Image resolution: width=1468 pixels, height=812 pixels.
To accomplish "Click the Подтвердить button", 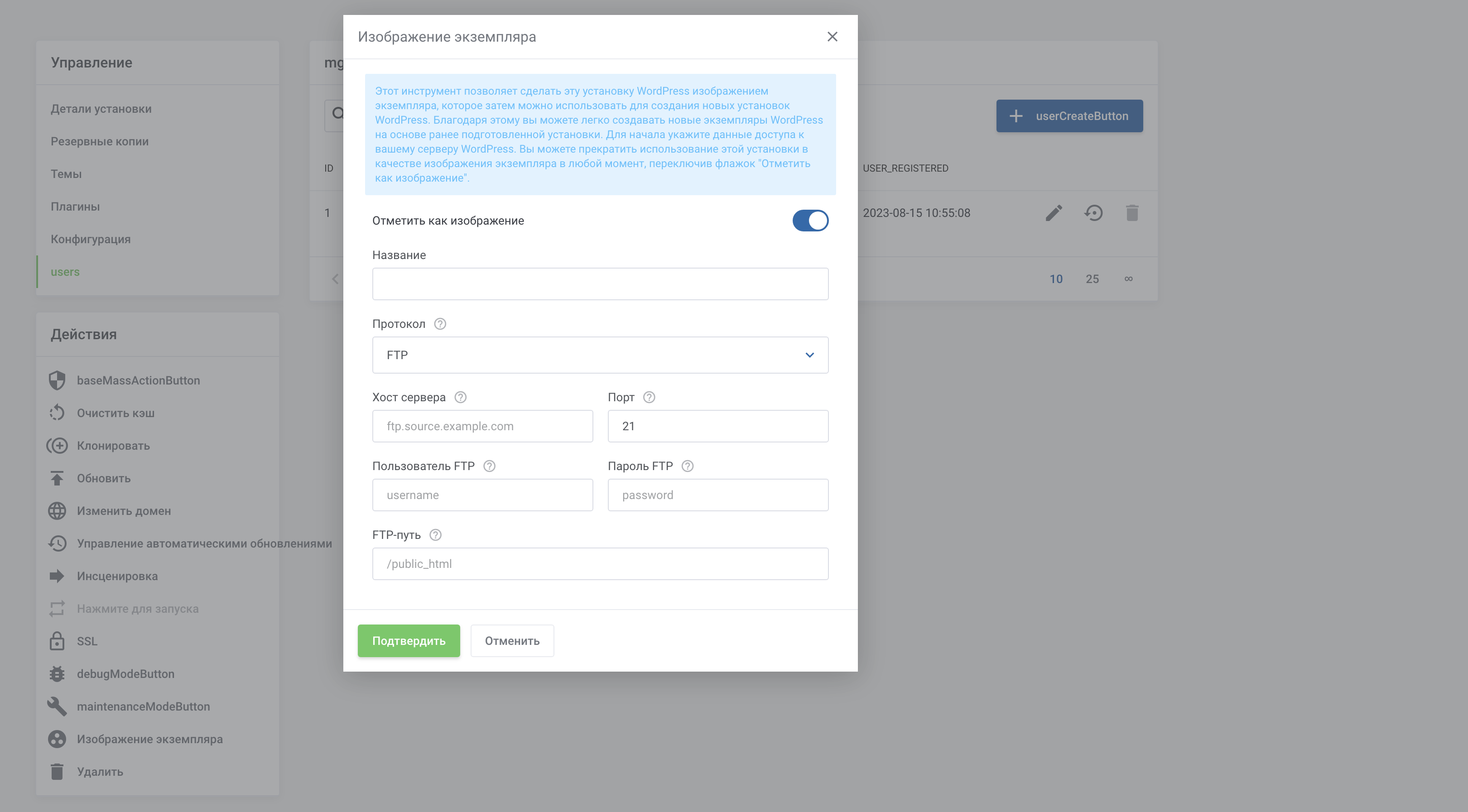I will coord(409,641).
